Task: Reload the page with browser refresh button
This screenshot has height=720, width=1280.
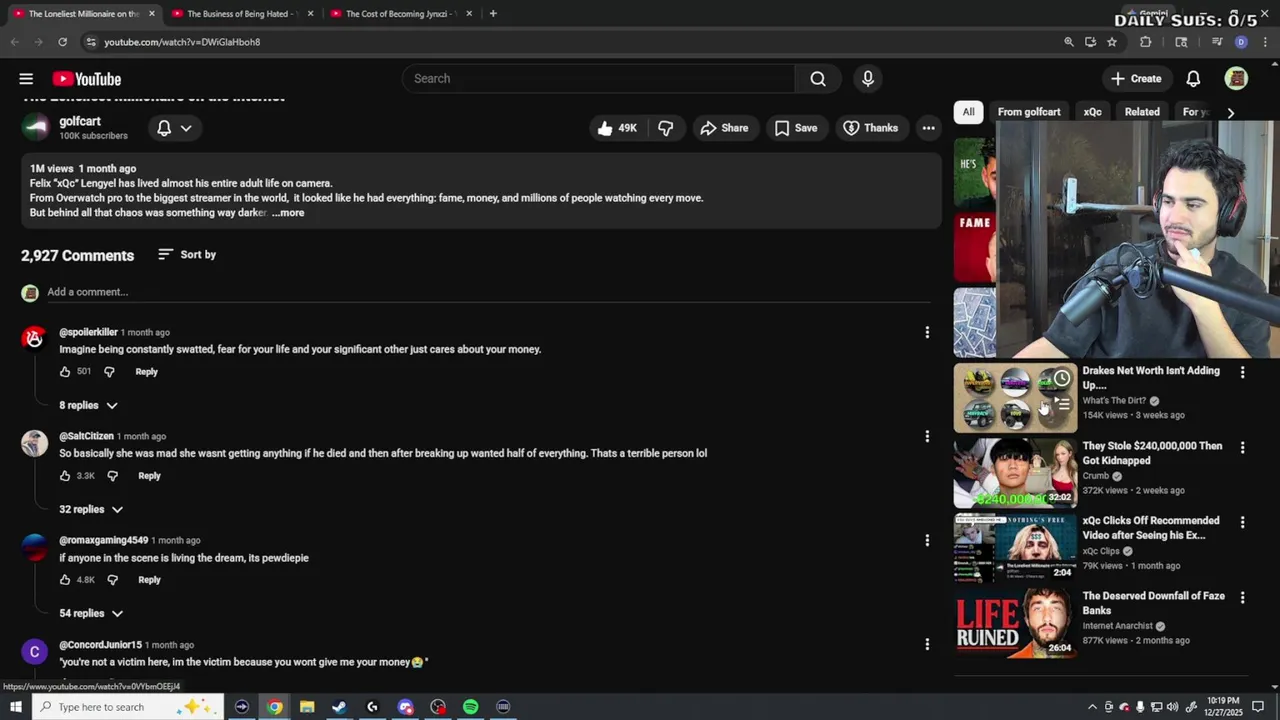Action: (x=62, y=42)
